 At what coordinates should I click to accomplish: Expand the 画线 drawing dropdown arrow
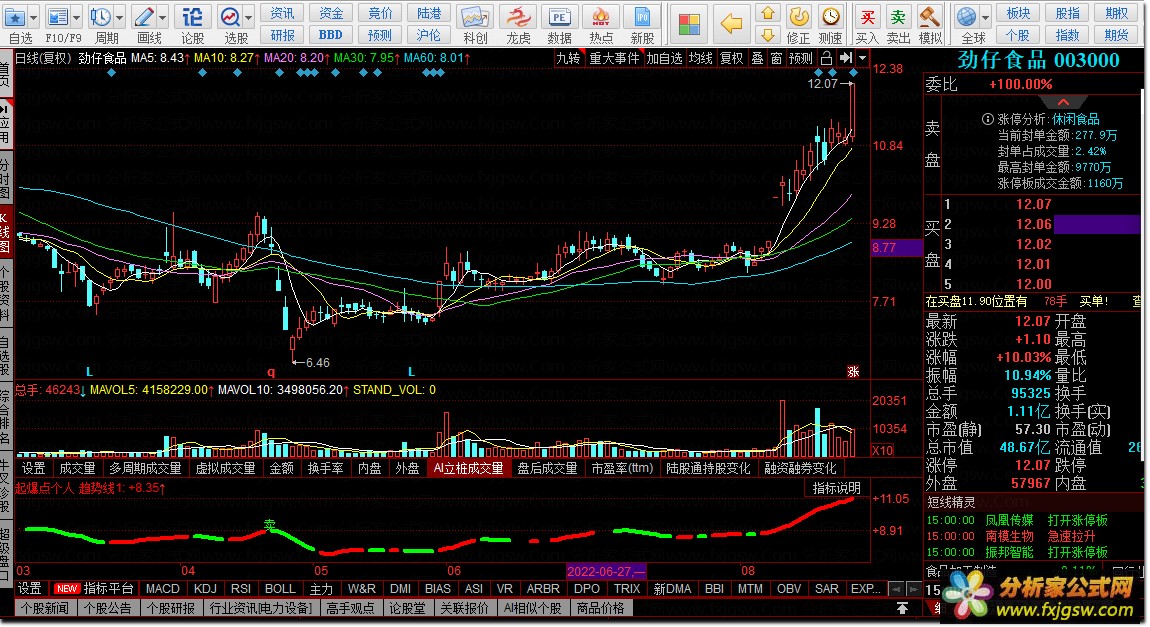[x=162, y=18]
